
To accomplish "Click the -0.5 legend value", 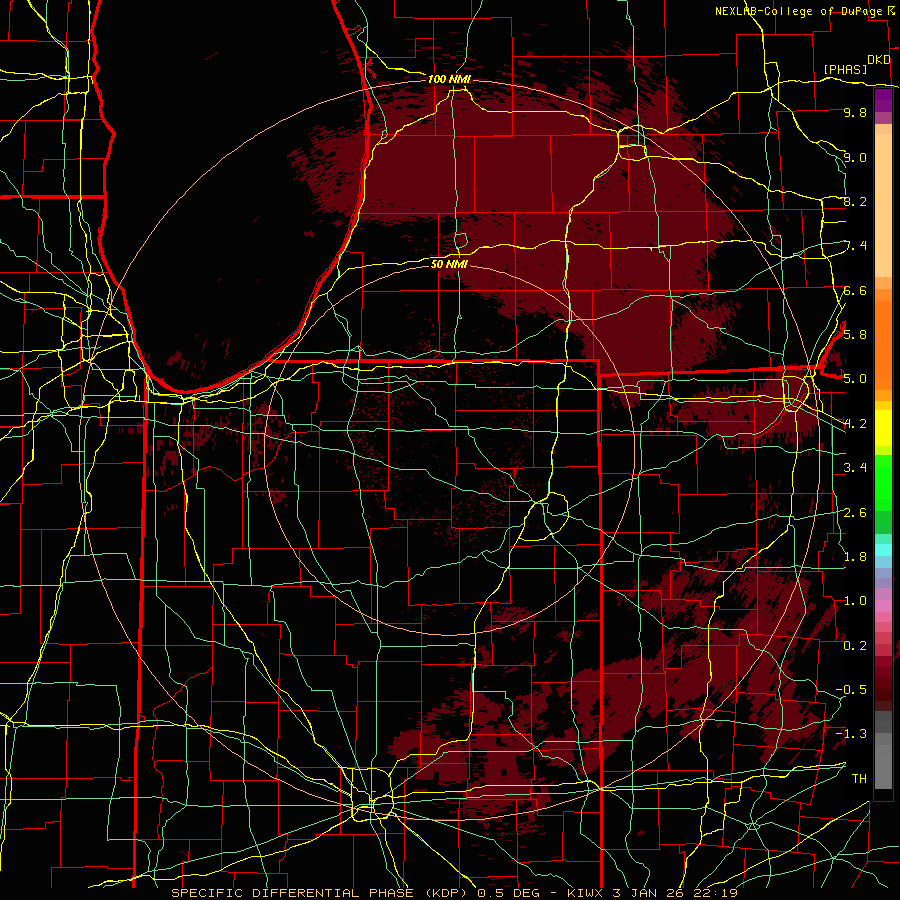I will (851, 689).
